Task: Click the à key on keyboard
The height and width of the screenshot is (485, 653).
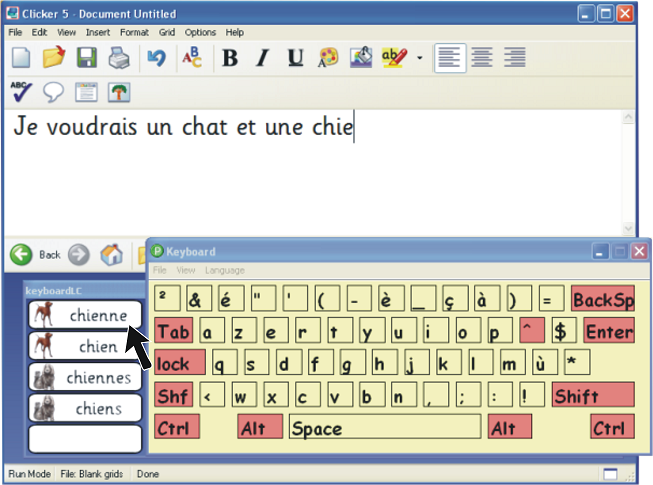Action: 488,298
